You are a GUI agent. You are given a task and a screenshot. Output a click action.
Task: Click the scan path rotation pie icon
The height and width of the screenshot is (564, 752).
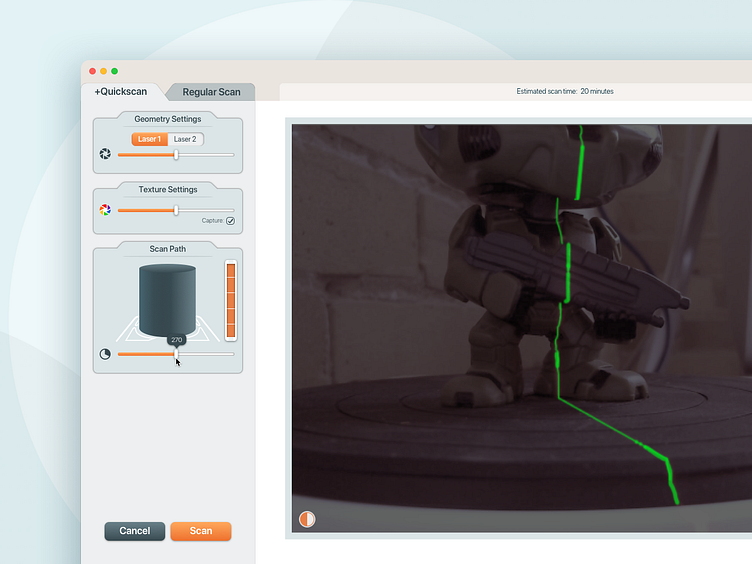(x=105, y=354)
